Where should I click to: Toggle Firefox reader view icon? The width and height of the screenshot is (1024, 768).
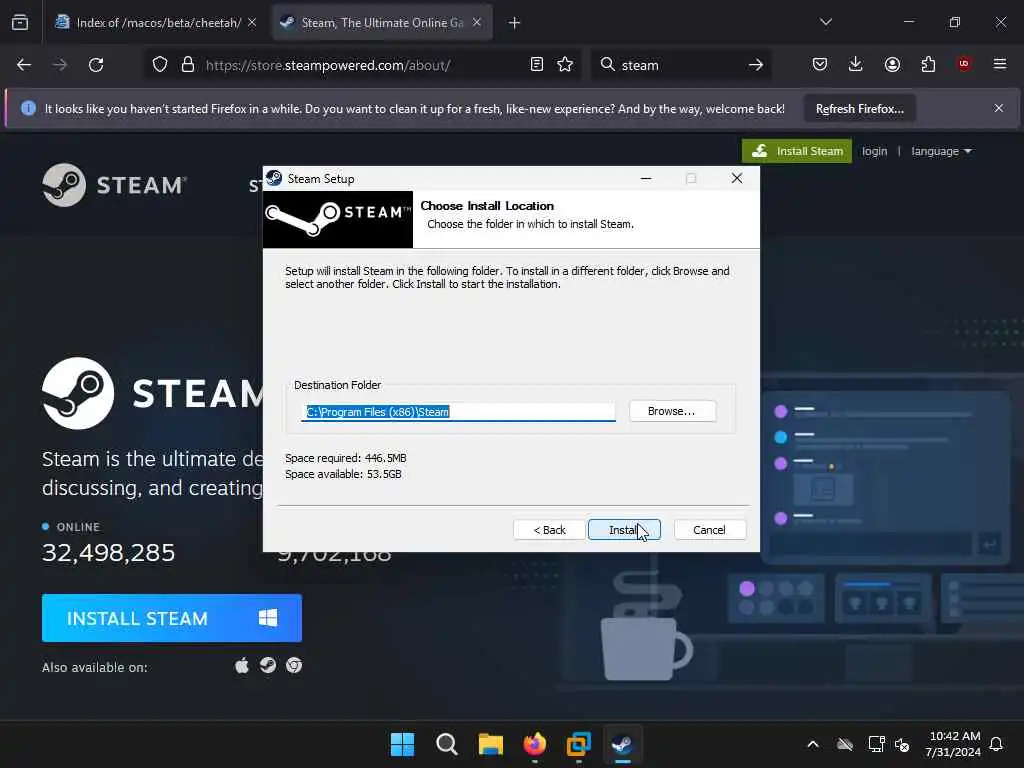pos(537,64)
